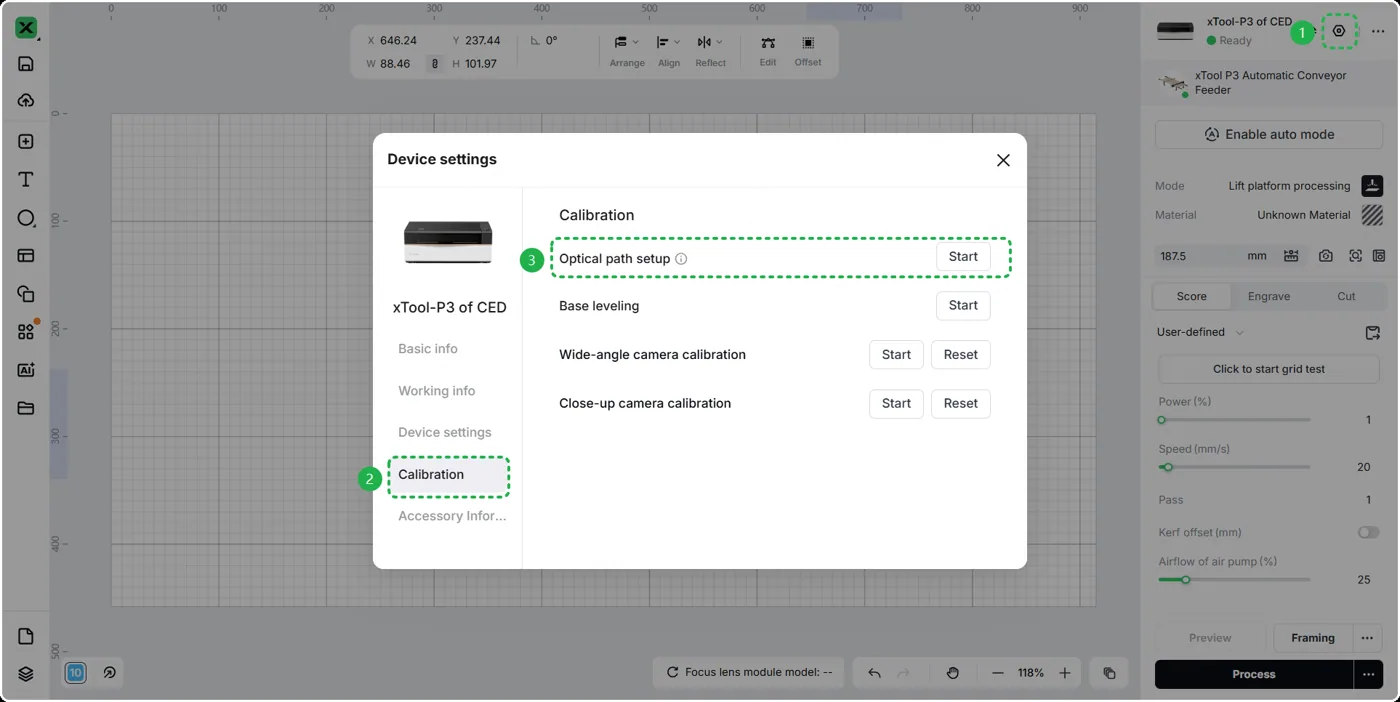Click the Airflow of air pump slider
Viewport: 1400px width, 702px height.
pyautogui.click(x=1234, y=579)
